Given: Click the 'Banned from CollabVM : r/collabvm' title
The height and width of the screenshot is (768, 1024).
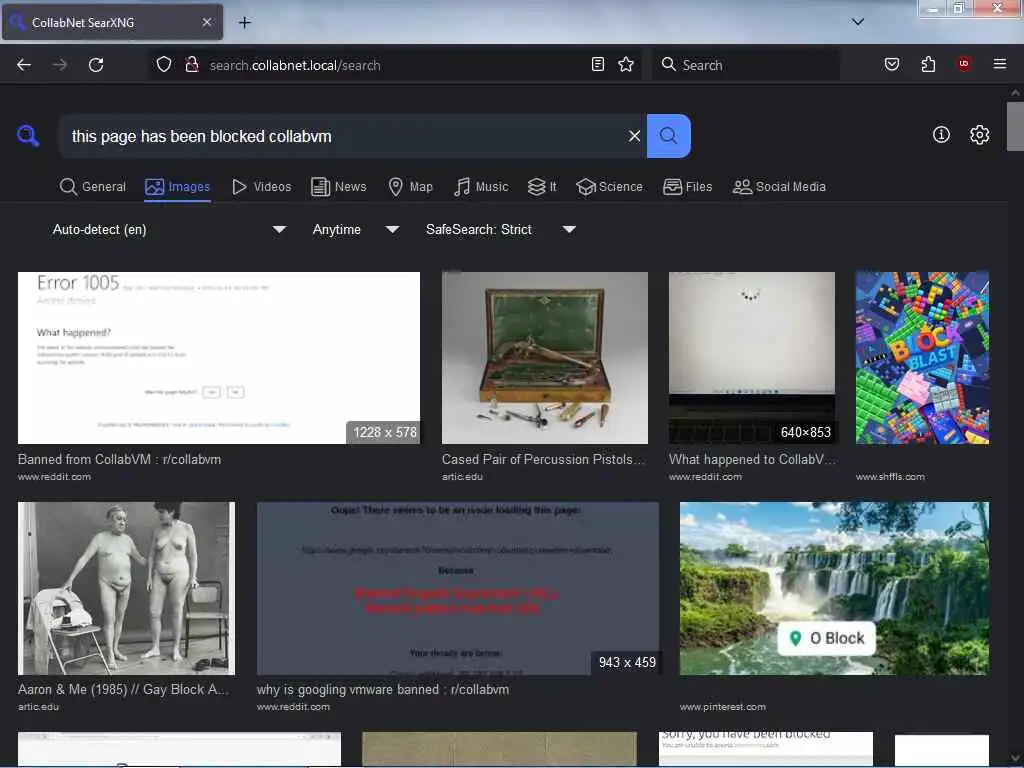Looking at the screenshot, I should (120, 459).
